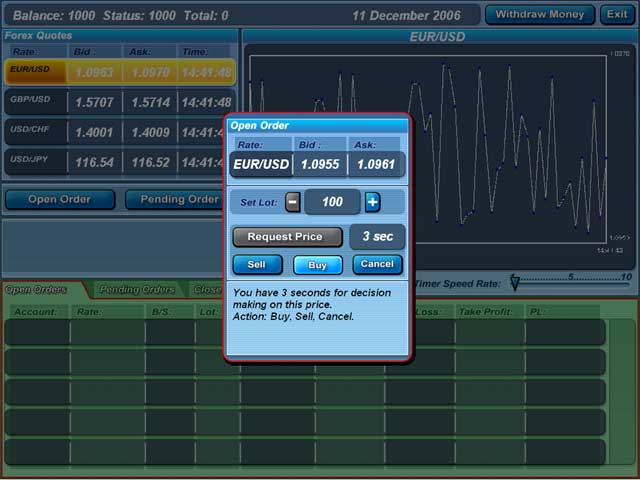This screenshot has height=480, width=640.
Task: Increase lot size with plus button
Action: (372, 202)
